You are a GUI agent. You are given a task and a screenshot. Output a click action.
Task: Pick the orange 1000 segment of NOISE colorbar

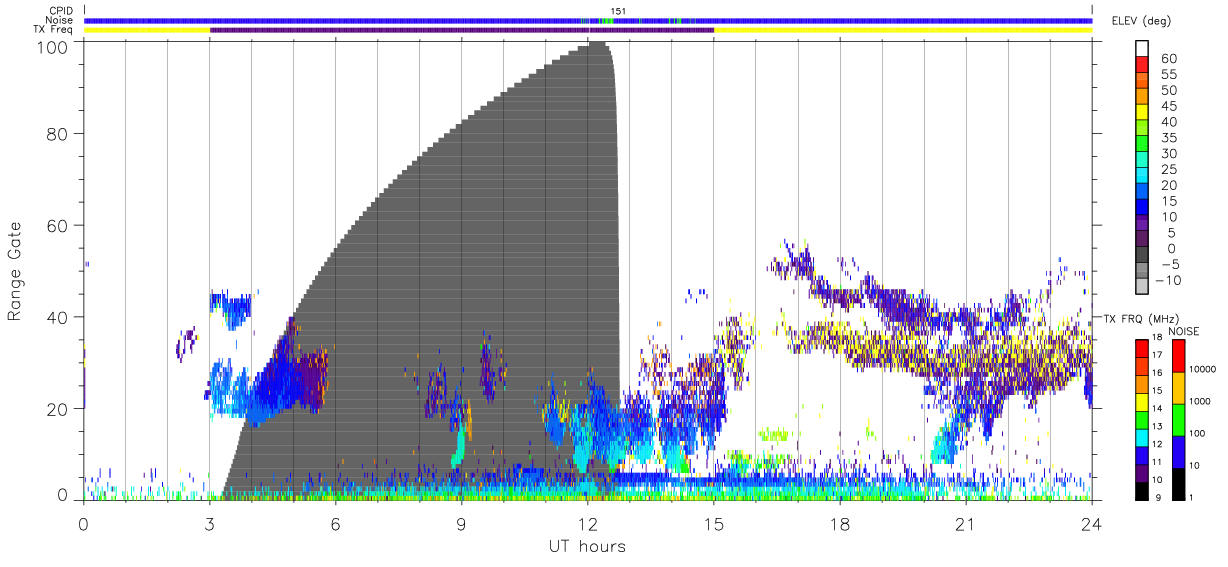1178,388
